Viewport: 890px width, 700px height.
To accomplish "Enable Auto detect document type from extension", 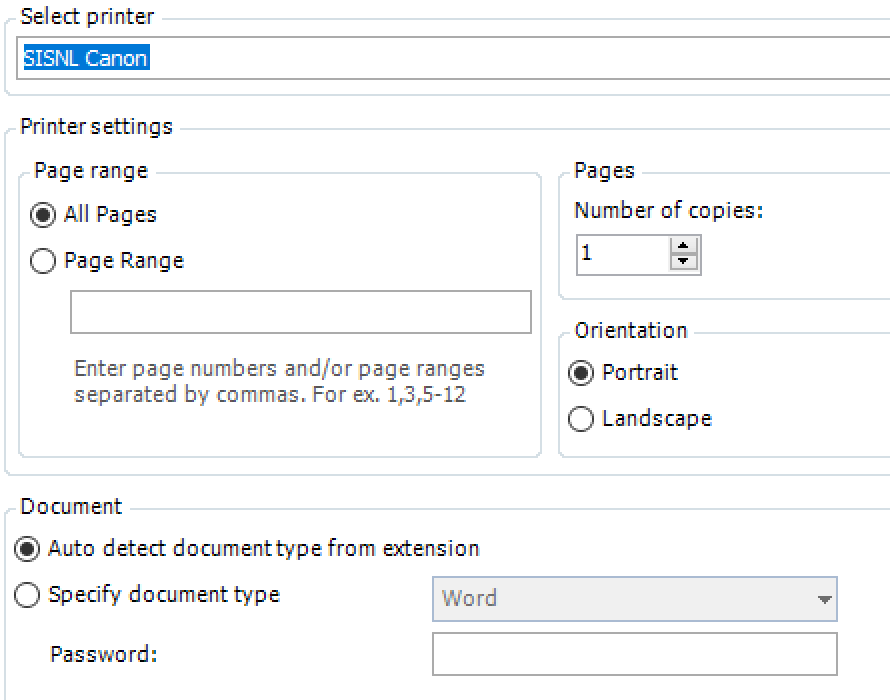I will 29,549.
